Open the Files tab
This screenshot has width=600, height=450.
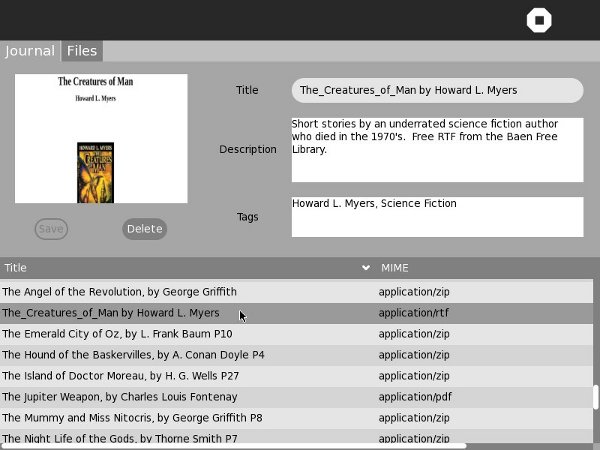tap(82, 51)
